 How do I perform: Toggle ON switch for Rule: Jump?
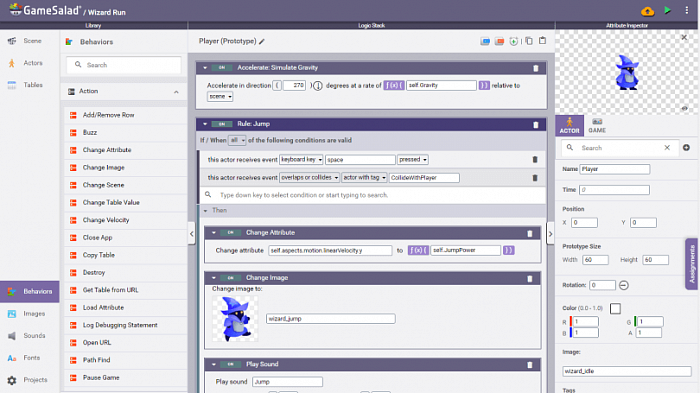coord(222,124)
